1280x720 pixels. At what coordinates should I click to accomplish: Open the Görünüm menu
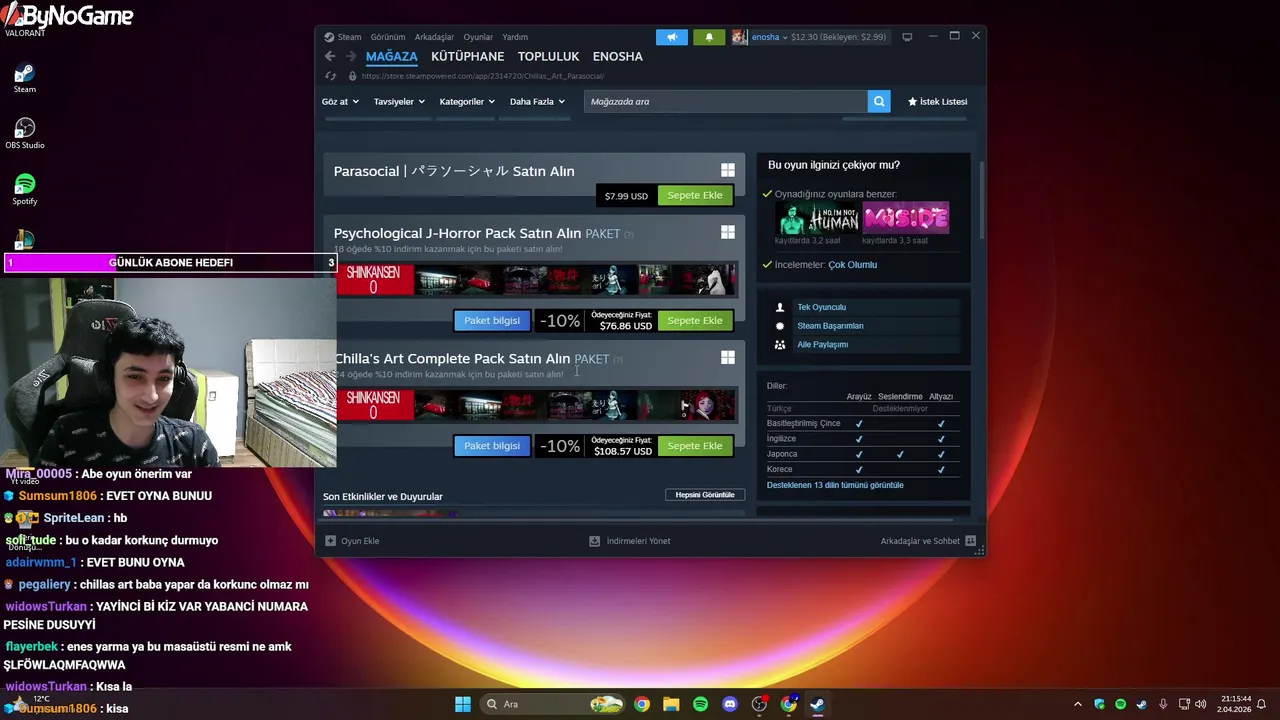pyautogui.click(x=388, y=37)
